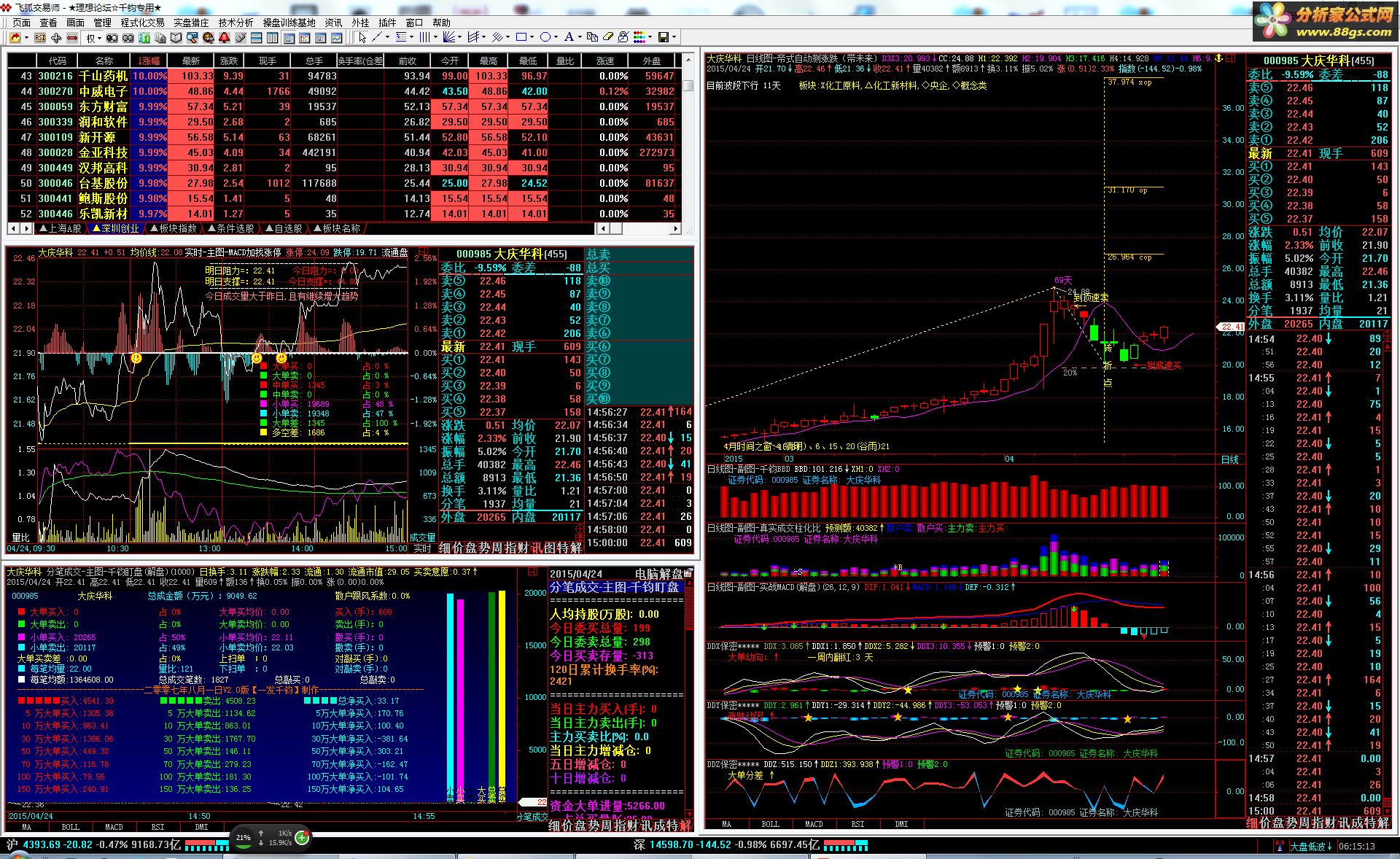This screenshot has height=859, width=1400.
Task: Click the gold coin character toolbar icon
Action: (209, 38)
